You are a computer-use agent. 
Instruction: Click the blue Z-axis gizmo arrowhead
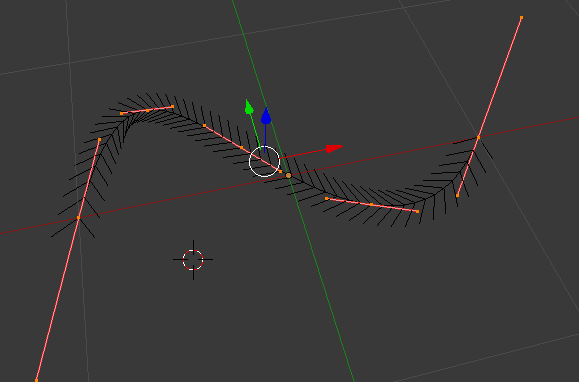coord(266,116)
